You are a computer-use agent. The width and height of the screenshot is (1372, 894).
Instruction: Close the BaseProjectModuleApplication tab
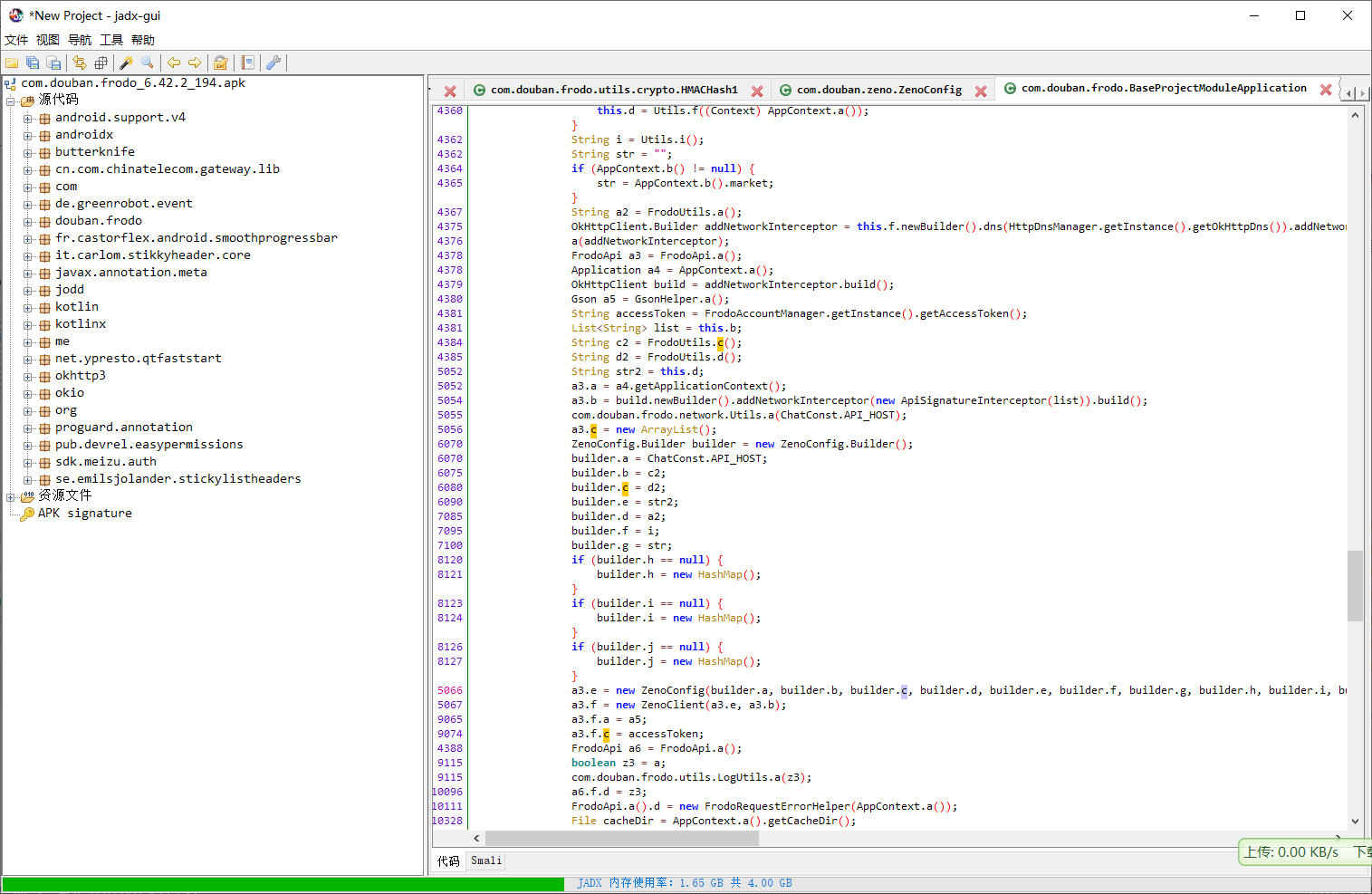(1326, 89)
